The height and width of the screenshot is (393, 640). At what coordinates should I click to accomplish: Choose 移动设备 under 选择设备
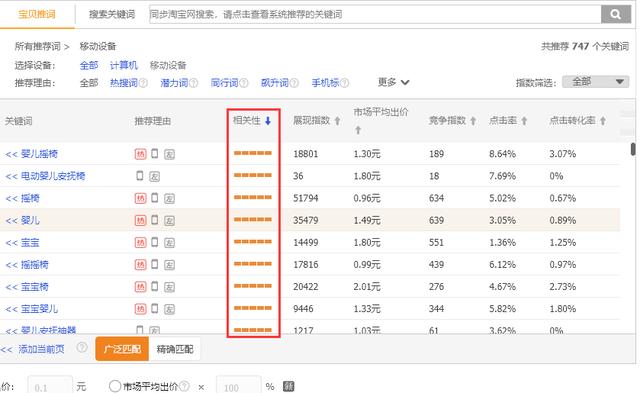pos(168,65)
